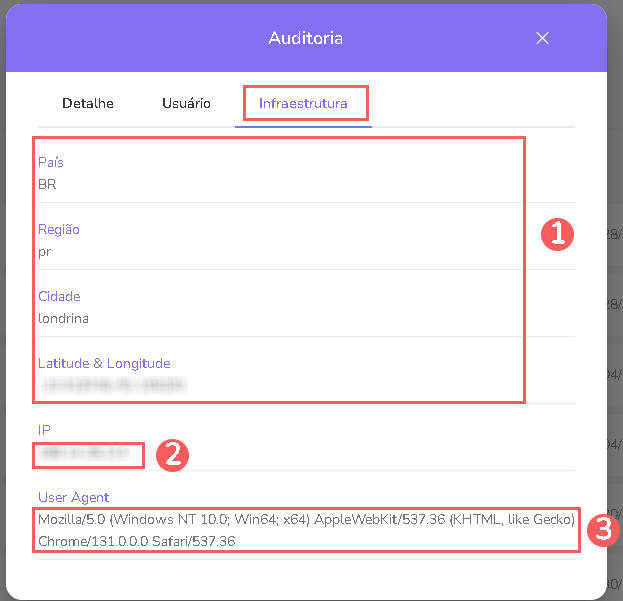623x601 pixels.
Task: Click the red number 1 marker
Action: [556, 234]
